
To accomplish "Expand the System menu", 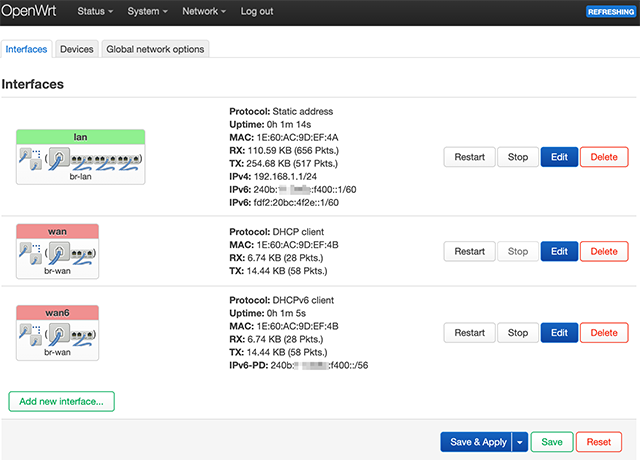I will tap(149, 12).
